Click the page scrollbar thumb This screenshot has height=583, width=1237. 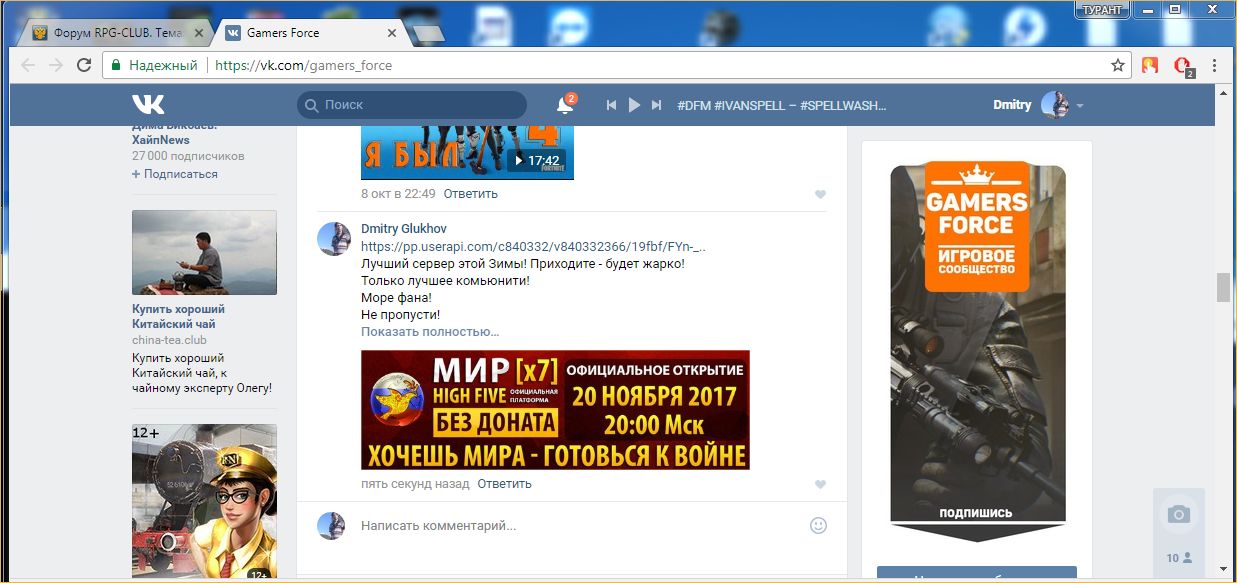pos(1223,287)
